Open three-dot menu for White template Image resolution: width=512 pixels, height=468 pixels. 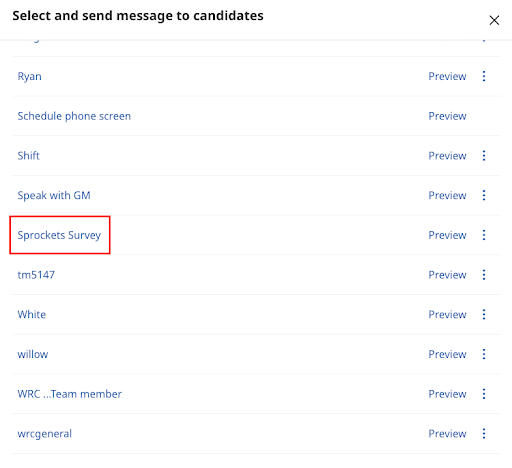pyautogui.click(x=484, y=314)
